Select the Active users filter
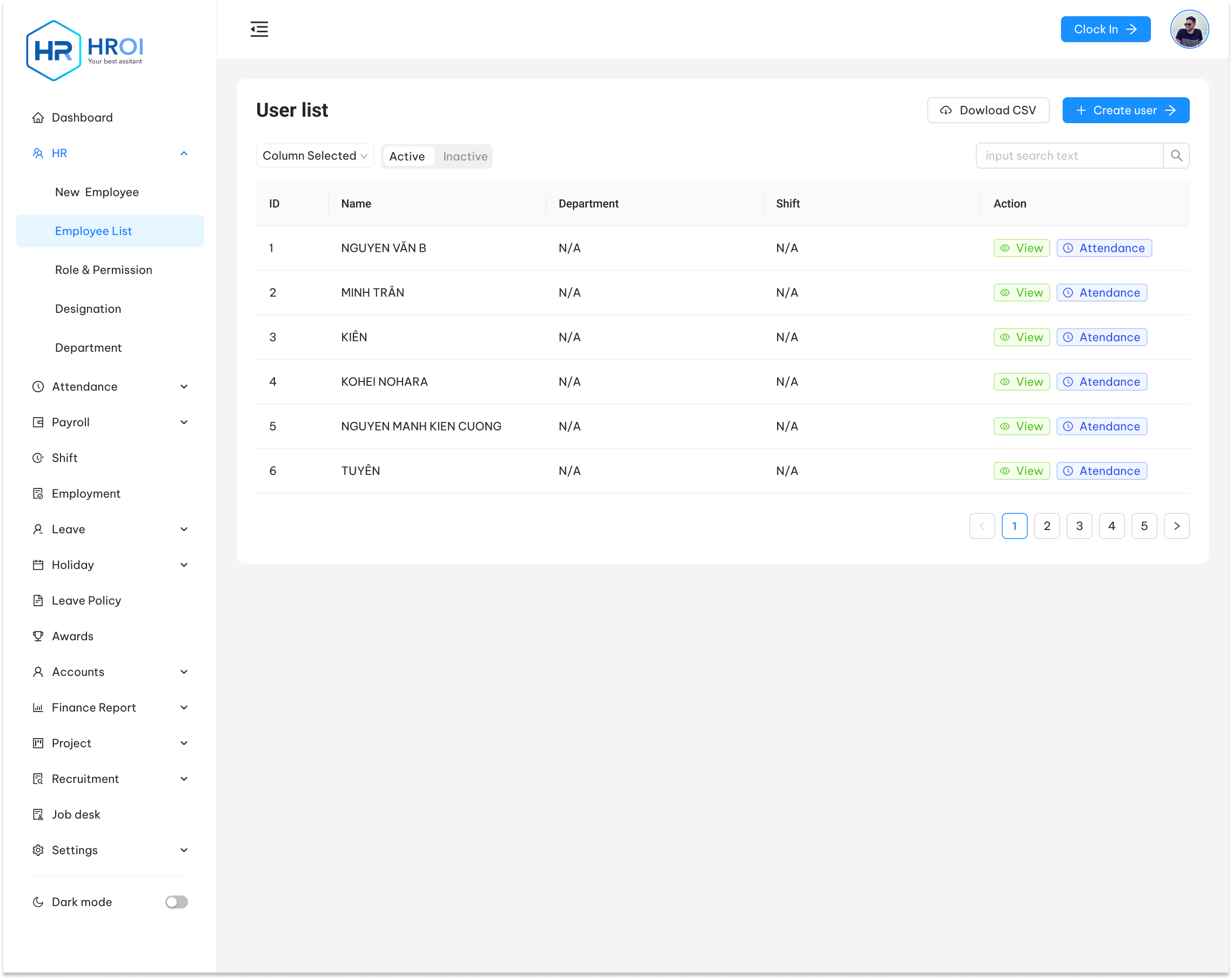 (x=407, y=157)
